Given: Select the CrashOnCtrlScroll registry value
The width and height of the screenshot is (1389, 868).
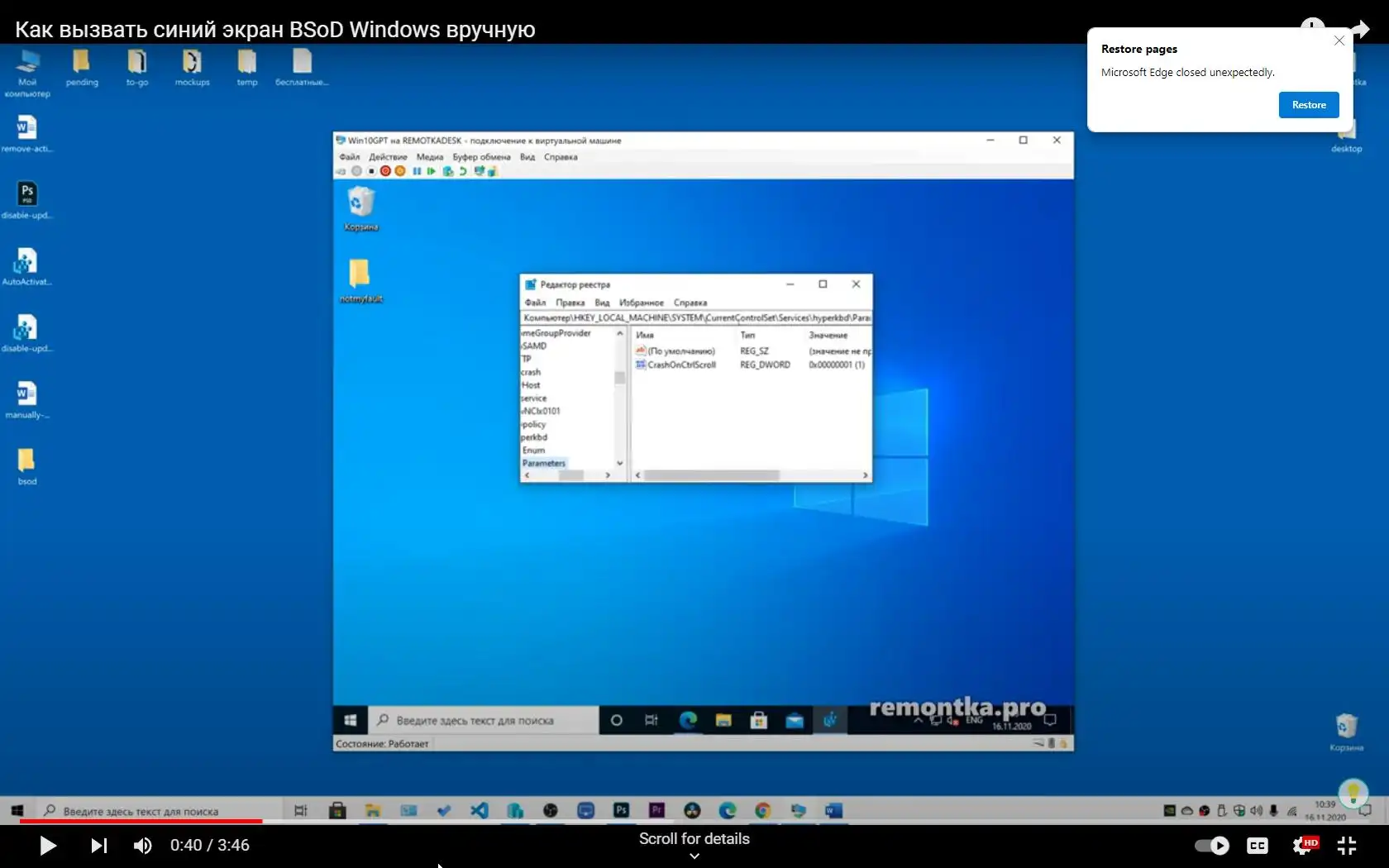Looking at the screenshot, I should (675, 365).
